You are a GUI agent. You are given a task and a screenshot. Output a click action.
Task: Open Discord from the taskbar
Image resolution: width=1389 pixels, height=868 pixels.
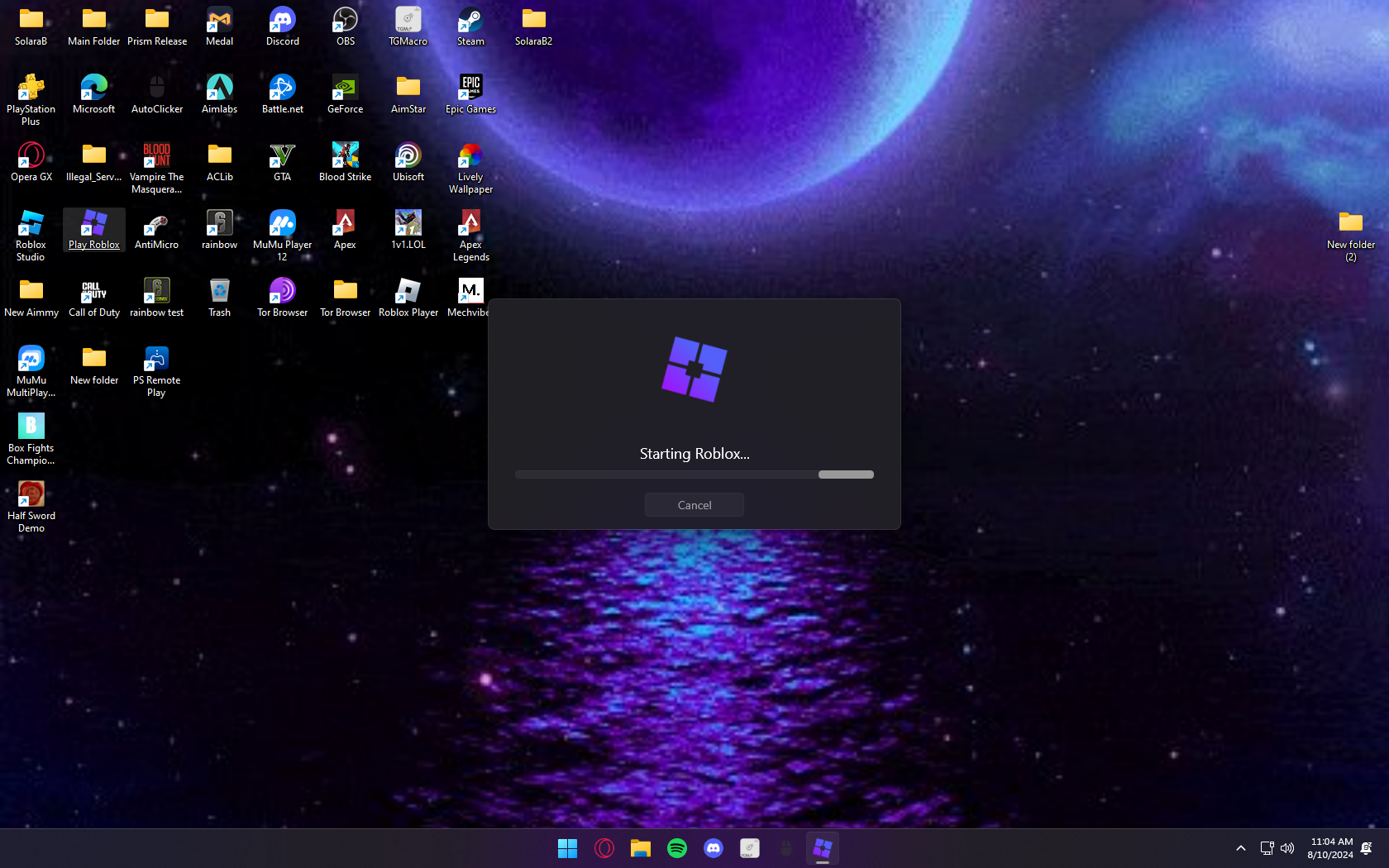pos(714,848)
